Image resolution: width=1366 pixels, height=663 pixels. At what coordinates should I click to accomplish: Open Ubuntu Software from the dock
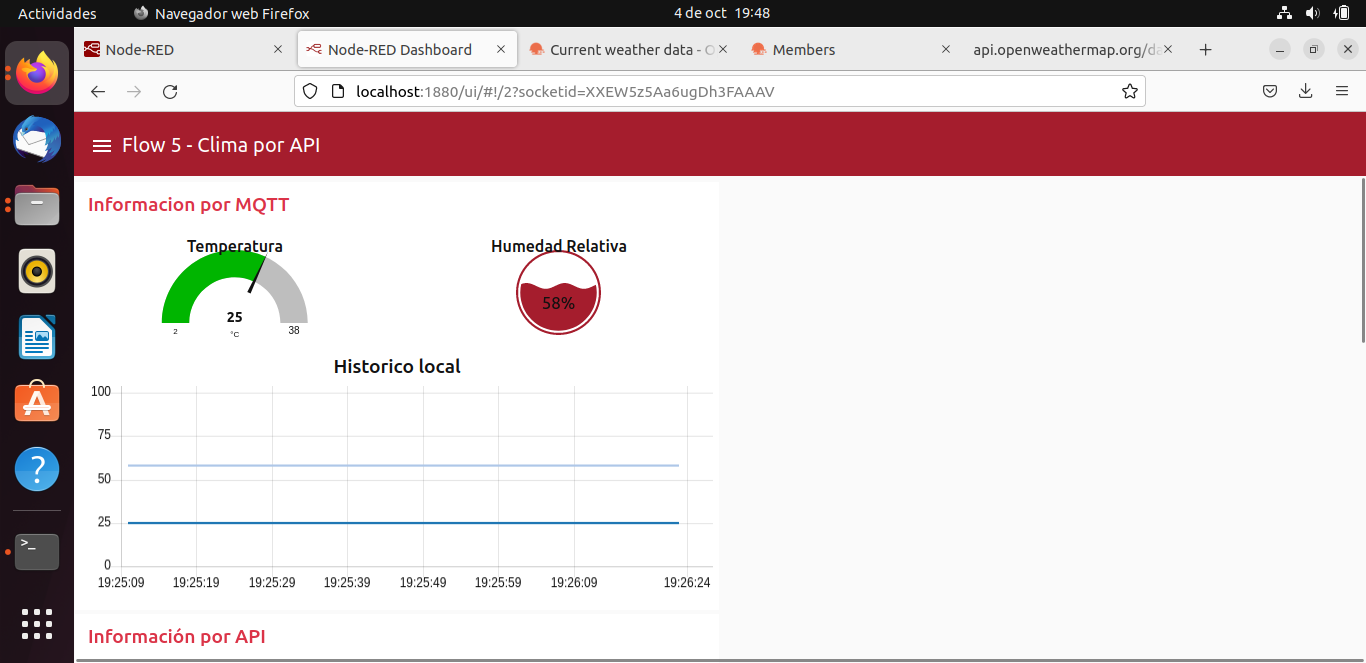(36, 403)
